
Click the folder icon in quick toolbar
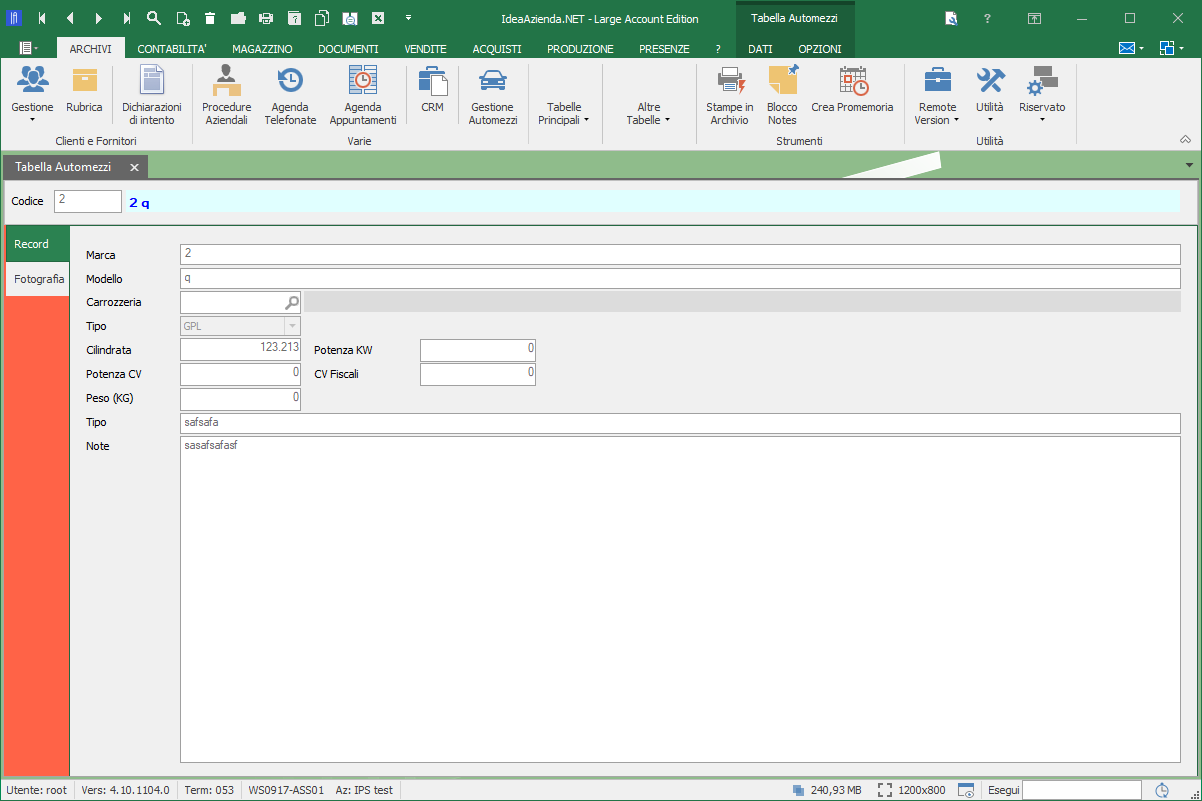click(x=238, y=18)
